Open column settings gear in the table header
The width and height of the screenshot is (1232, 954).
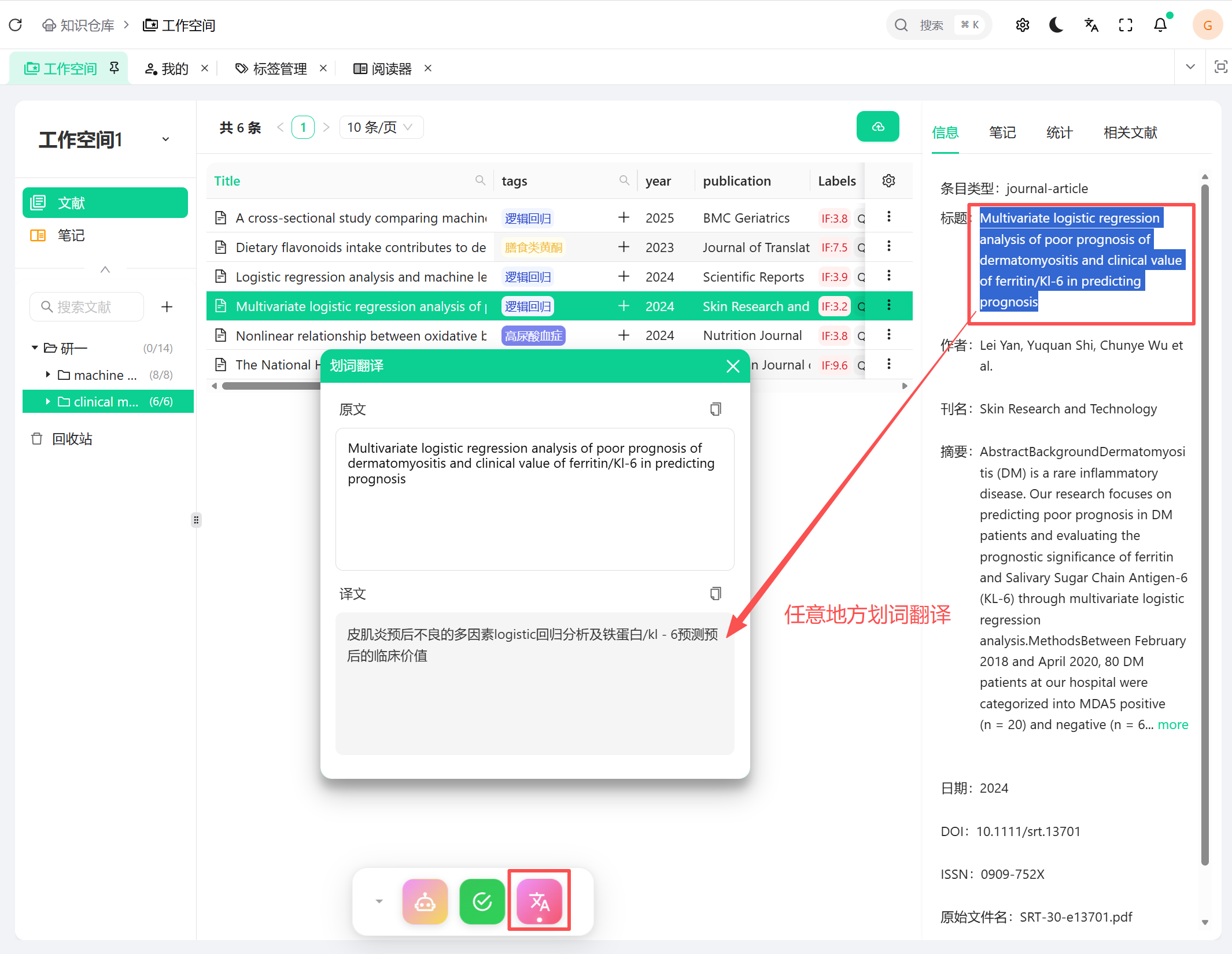tap(888, 180)
